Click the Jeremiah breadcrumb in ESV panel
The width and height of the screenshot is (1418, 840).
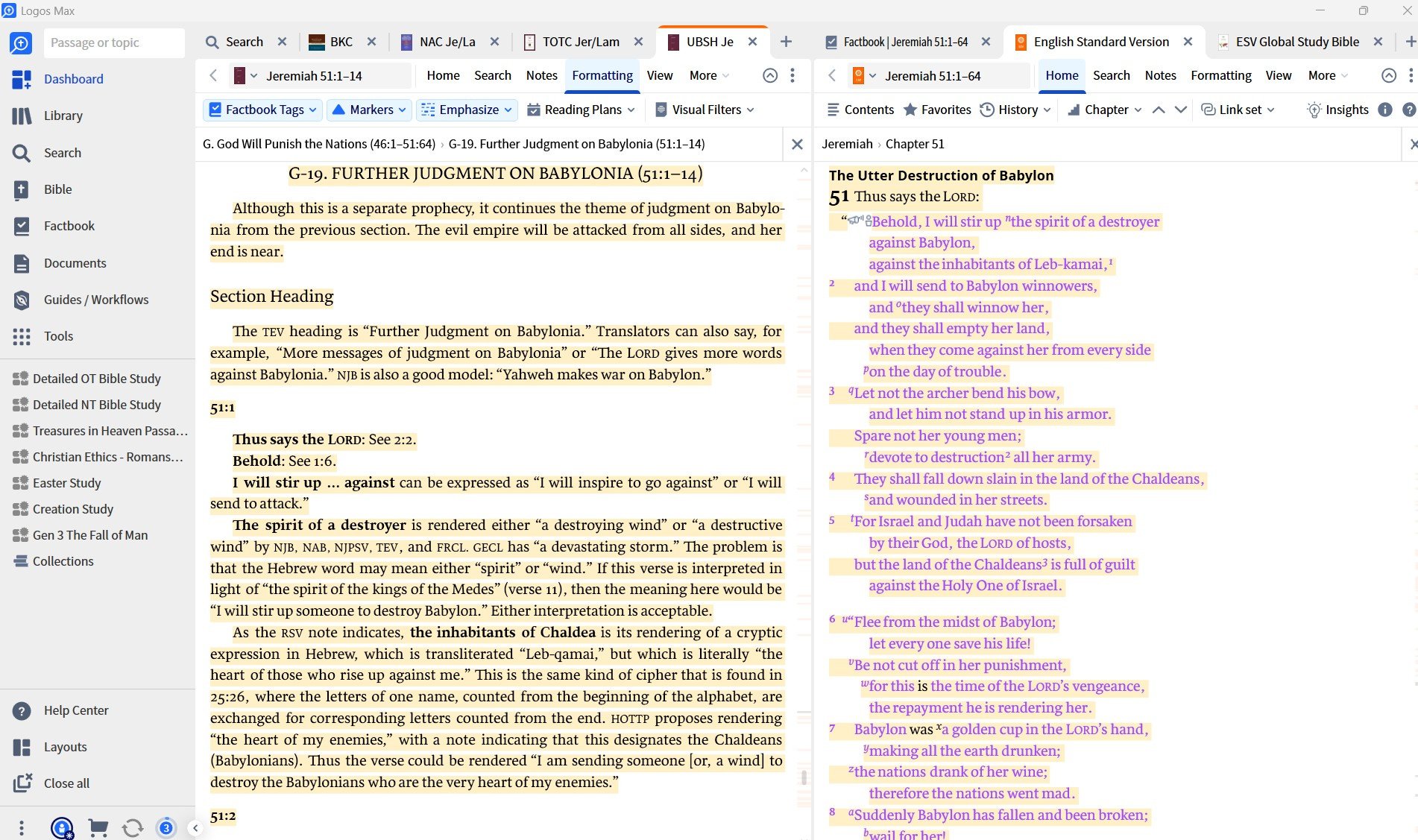(x=847, y=144)
